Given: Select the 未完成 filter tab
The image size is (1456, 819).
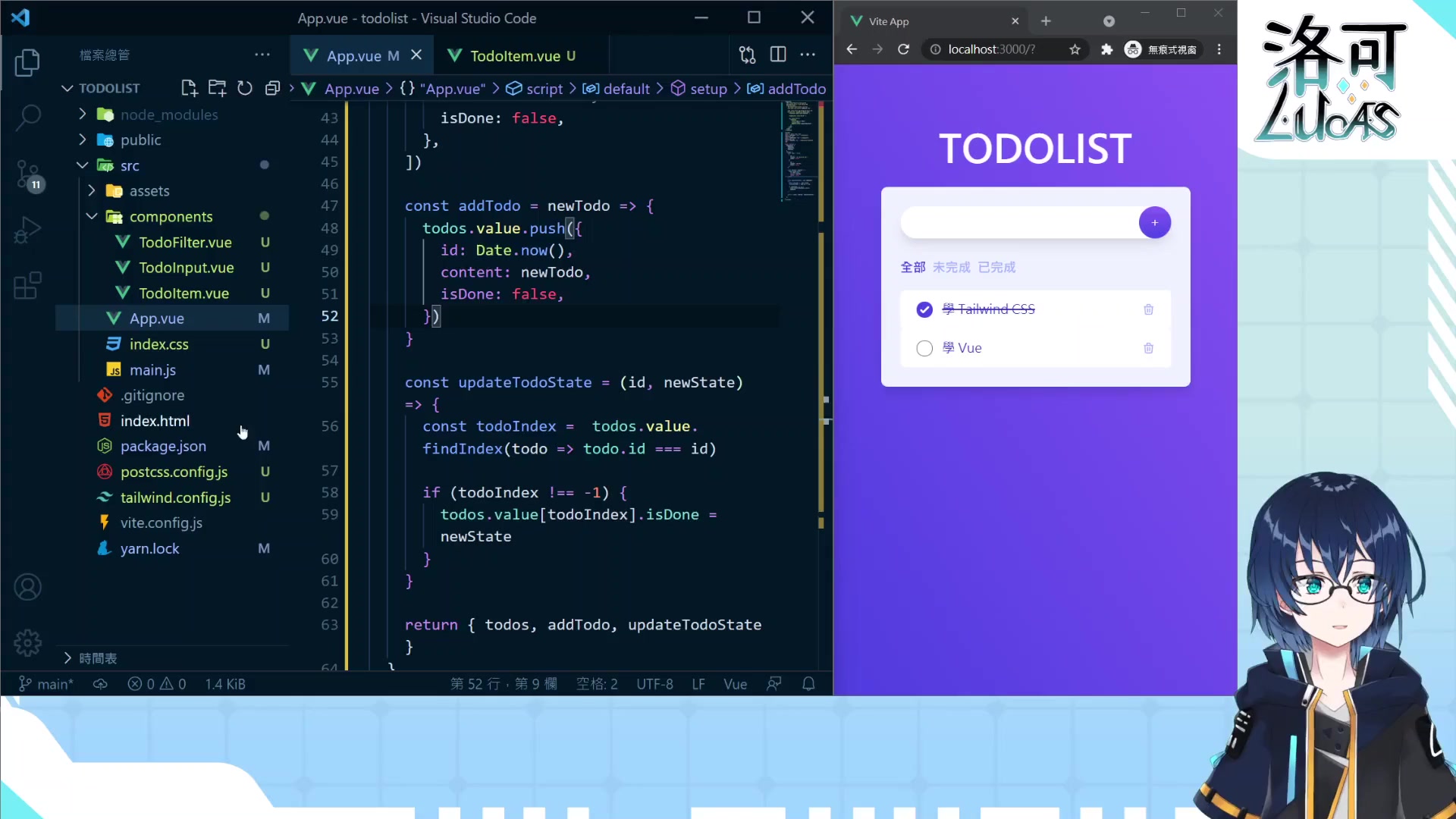Looking at the screenshot, I should (x=951, y=267).
